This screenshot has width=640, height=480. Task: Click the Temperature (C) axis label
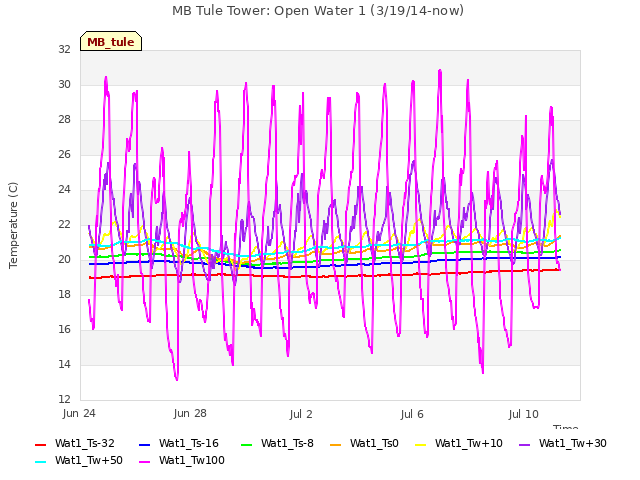pos(13,225)
